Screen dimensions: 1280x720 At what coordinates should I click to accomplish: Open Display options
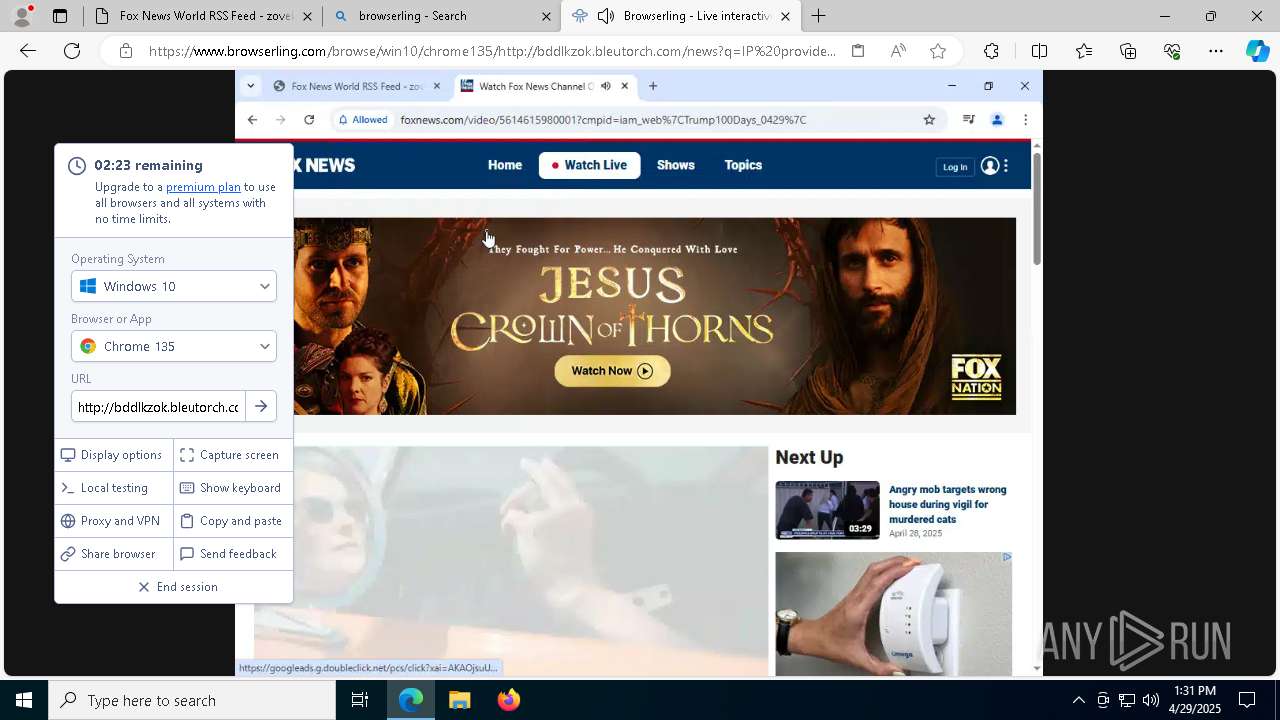click(x=112, y=455)
